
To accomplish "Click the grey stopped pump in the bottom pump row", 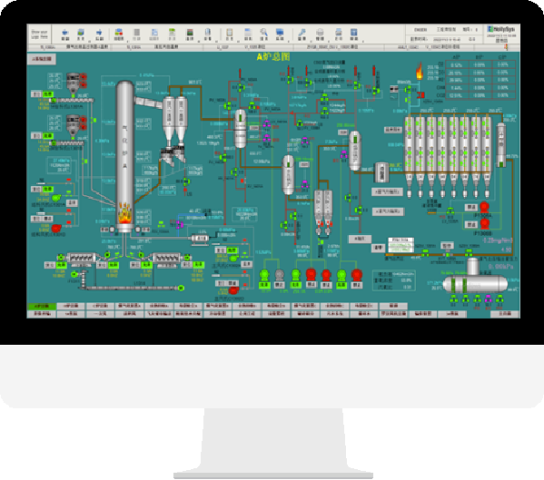I will [279, 275].
